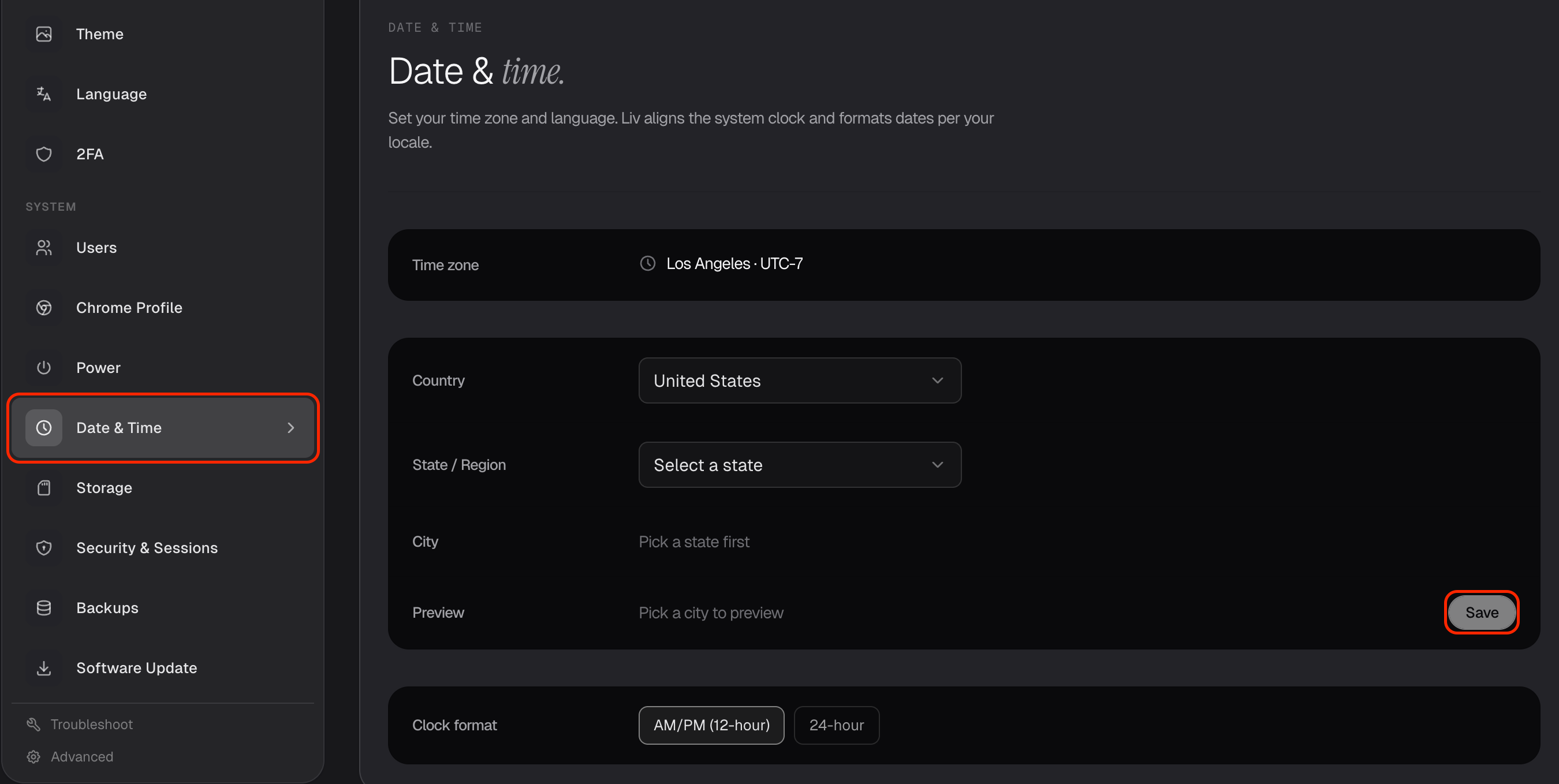This screenshot has height=784, width=1559.
Task: Click the 2FA shield icon
Action: pyautogui.click(x=43, y=154)
